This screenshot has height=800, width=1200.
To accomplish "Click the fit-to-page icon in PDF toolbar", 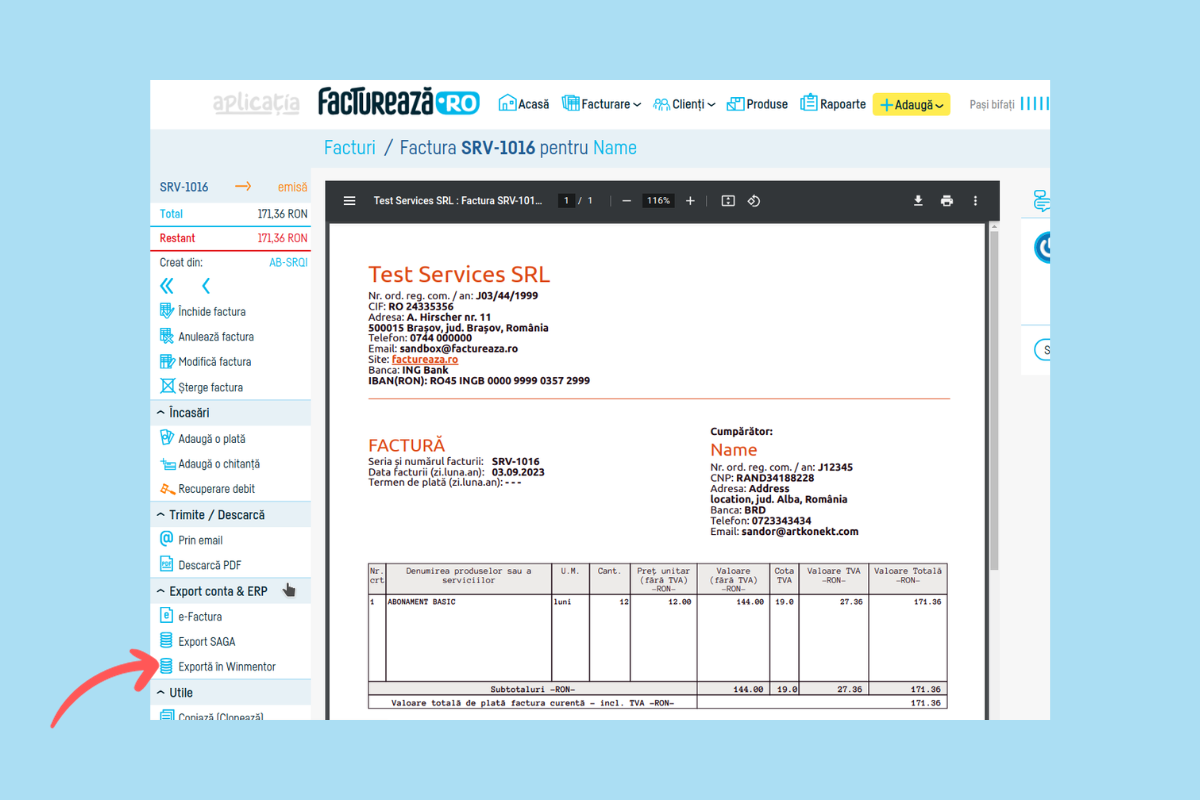I will [728, 201].
